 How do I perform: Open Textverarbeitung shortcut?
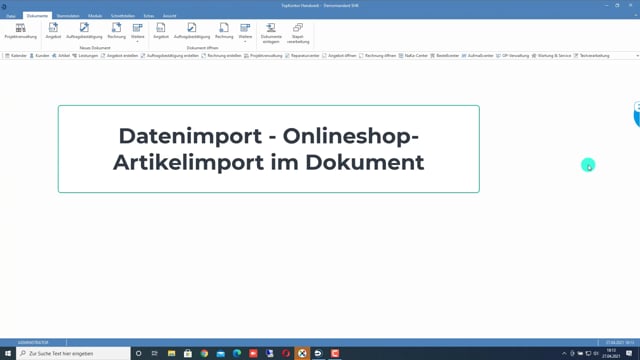(x=592, y=56)
